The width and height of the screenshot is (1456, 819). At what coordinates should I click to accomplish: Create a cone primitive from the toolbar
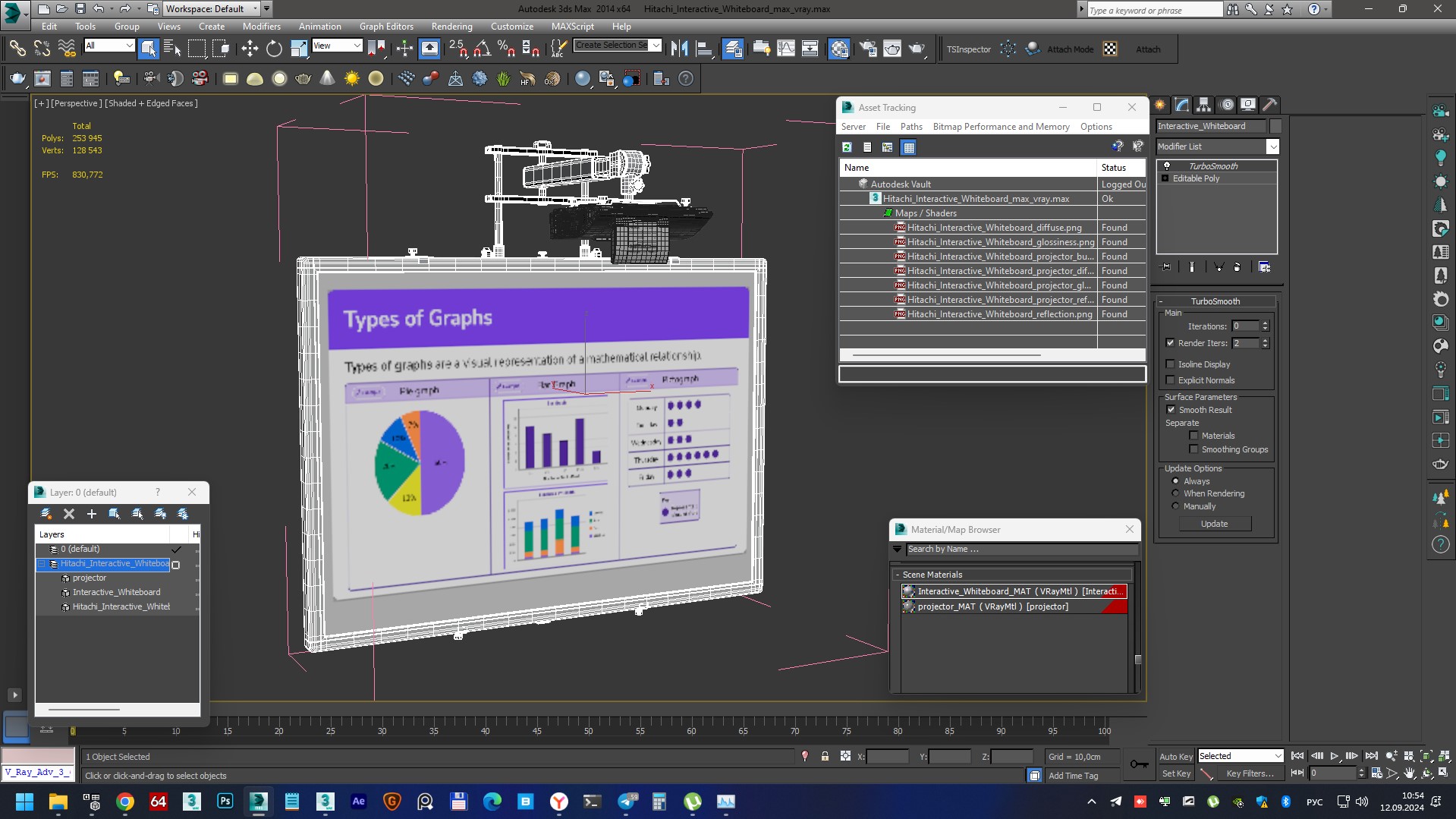328,79
